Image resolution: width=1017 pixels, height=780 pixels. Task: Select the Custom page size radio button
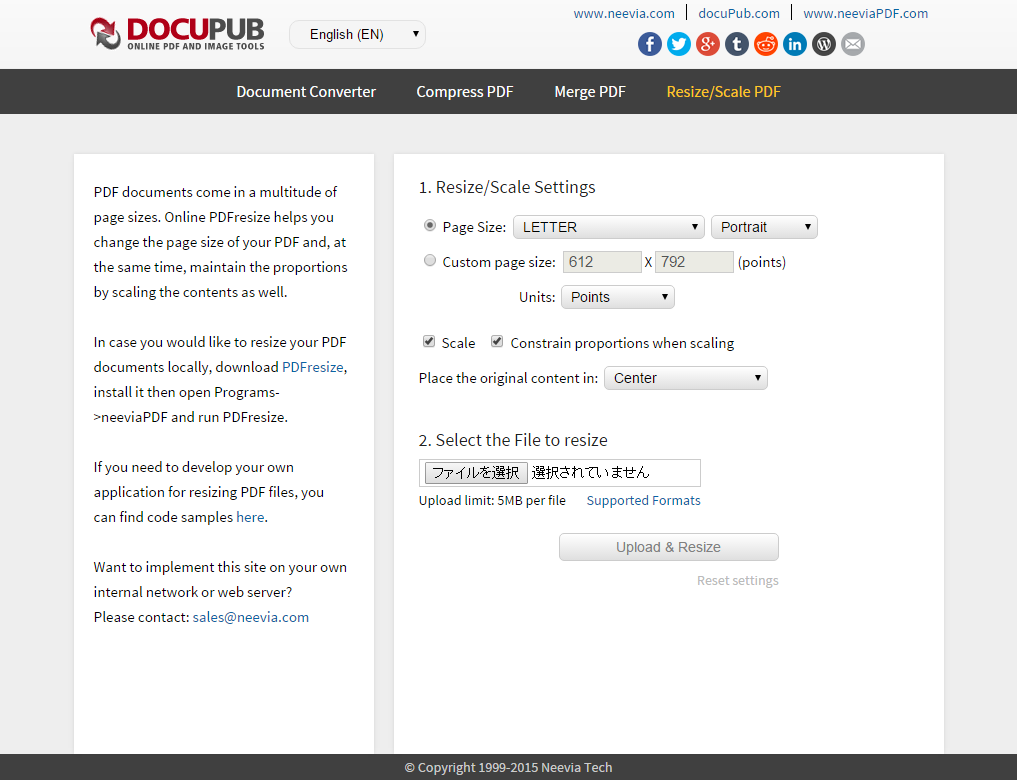[429, 261]
